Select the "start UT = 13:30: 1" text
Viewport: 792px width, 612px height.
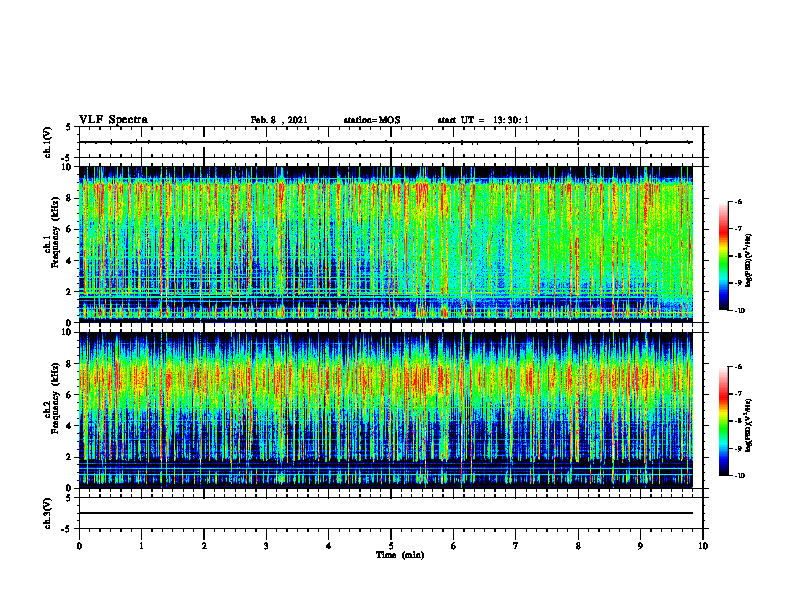(x=483, y=120)
